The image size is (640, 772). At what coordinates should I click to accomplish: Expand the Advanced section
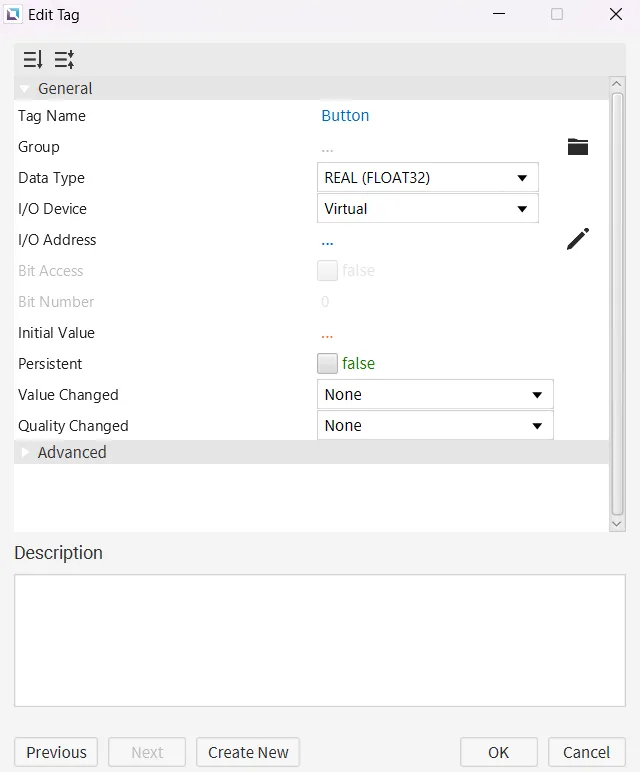25,453
